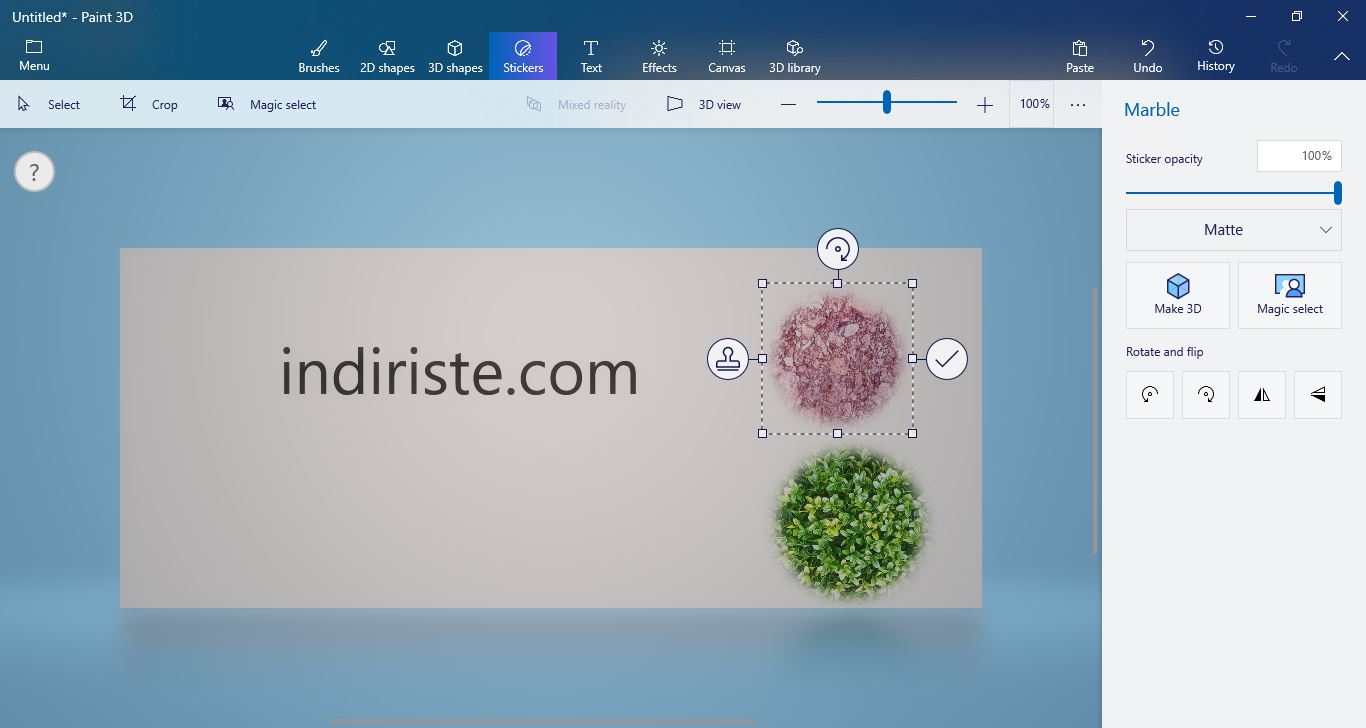Open the Effects tab
Viewport: 1366px width, 728px height.
point(659,56)
